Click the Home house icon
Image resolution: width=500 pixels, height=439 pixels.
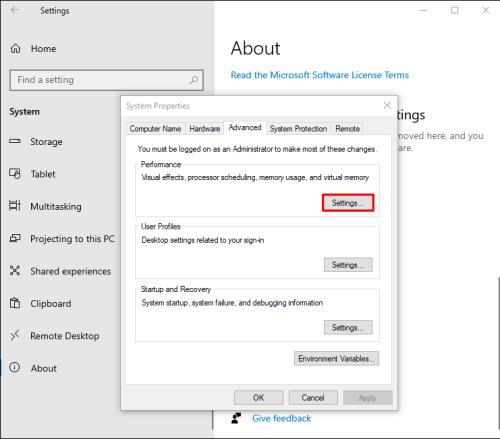click(15, 49)
